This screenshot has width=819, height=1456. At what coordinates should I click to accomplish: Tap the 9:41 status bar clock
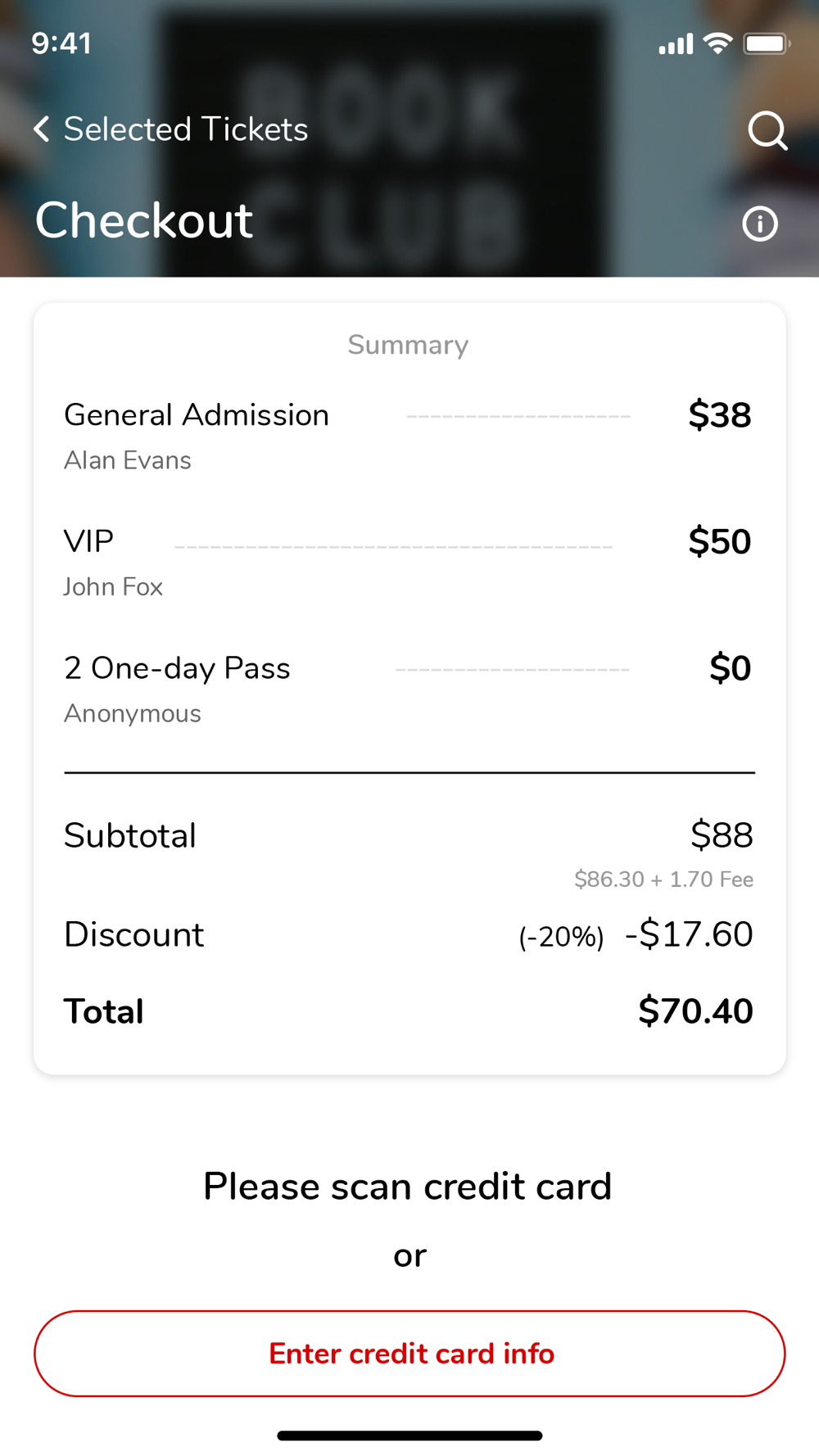tap(61, 43)
